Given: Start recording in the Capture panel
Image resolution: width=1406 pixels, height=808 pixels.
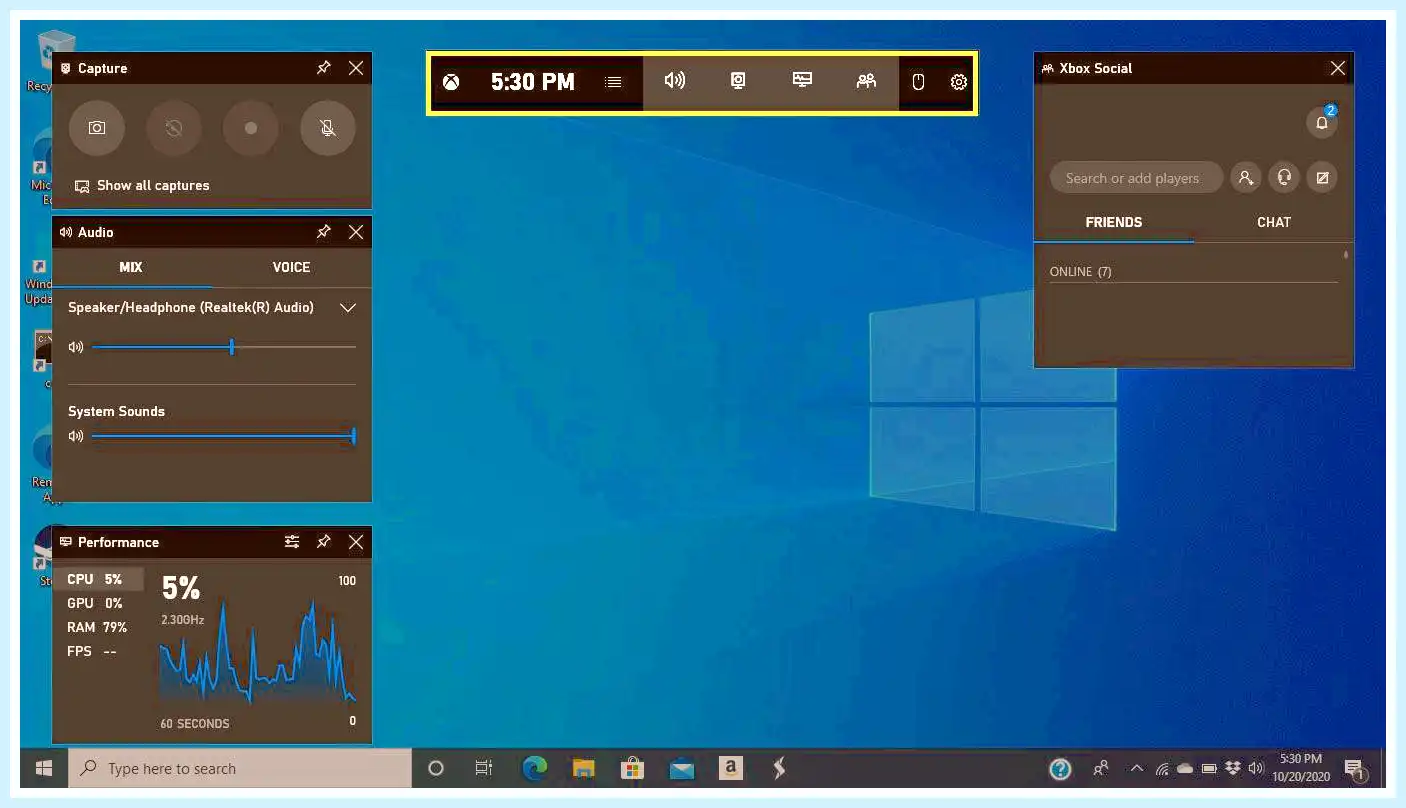Looking at the screenshot, I should tap(251, 128).
